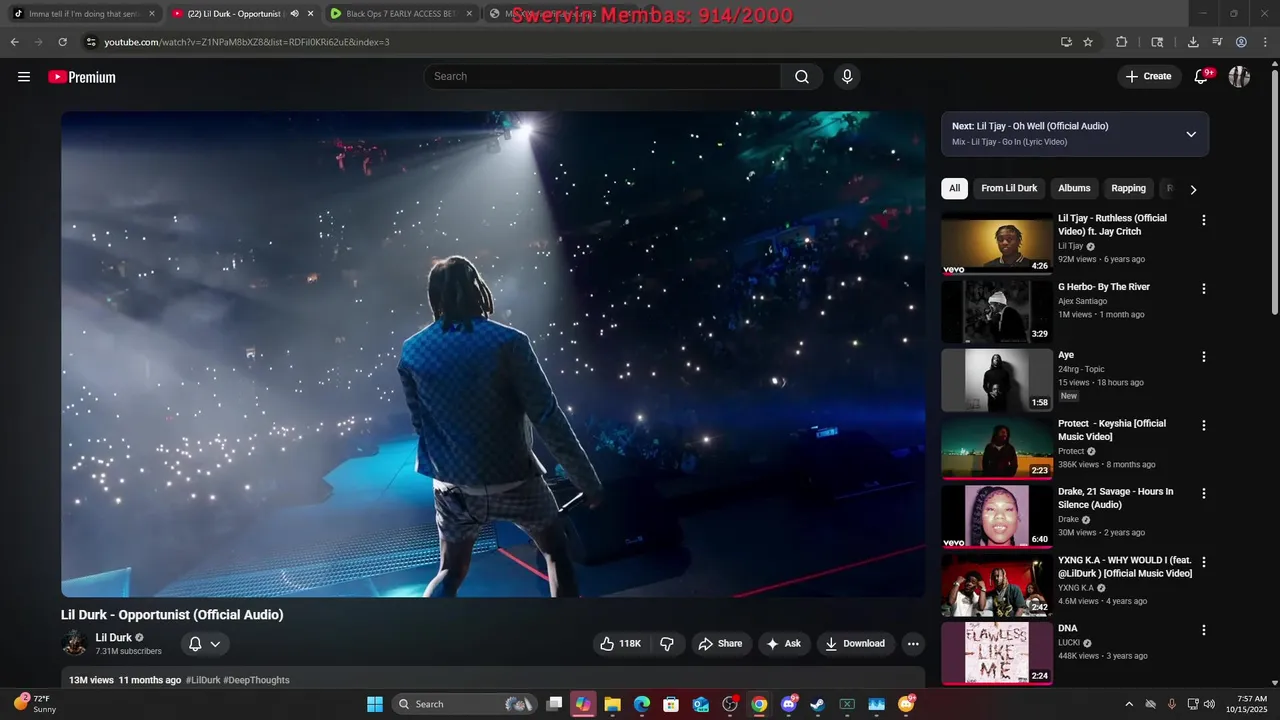Dislike the video with thumbs down
The image size is (1280, 720).
667,644
